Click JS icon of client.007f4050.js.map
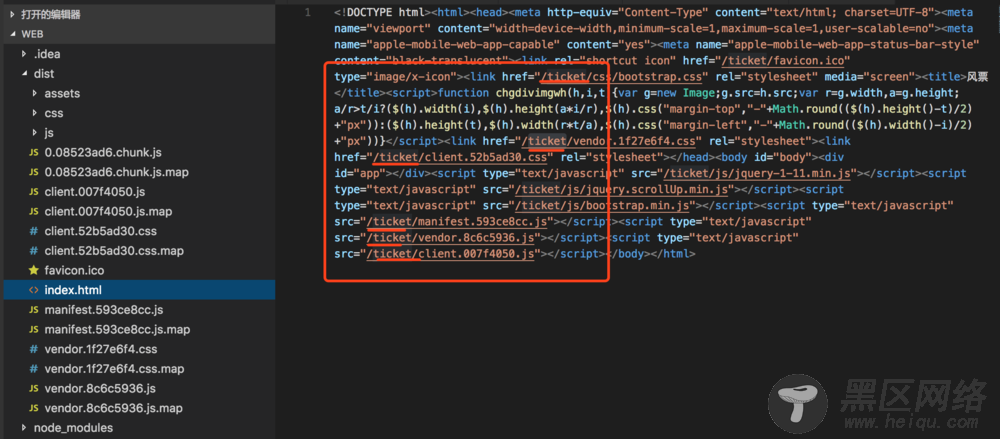1000x439 pixels. [x=33, y=211]
